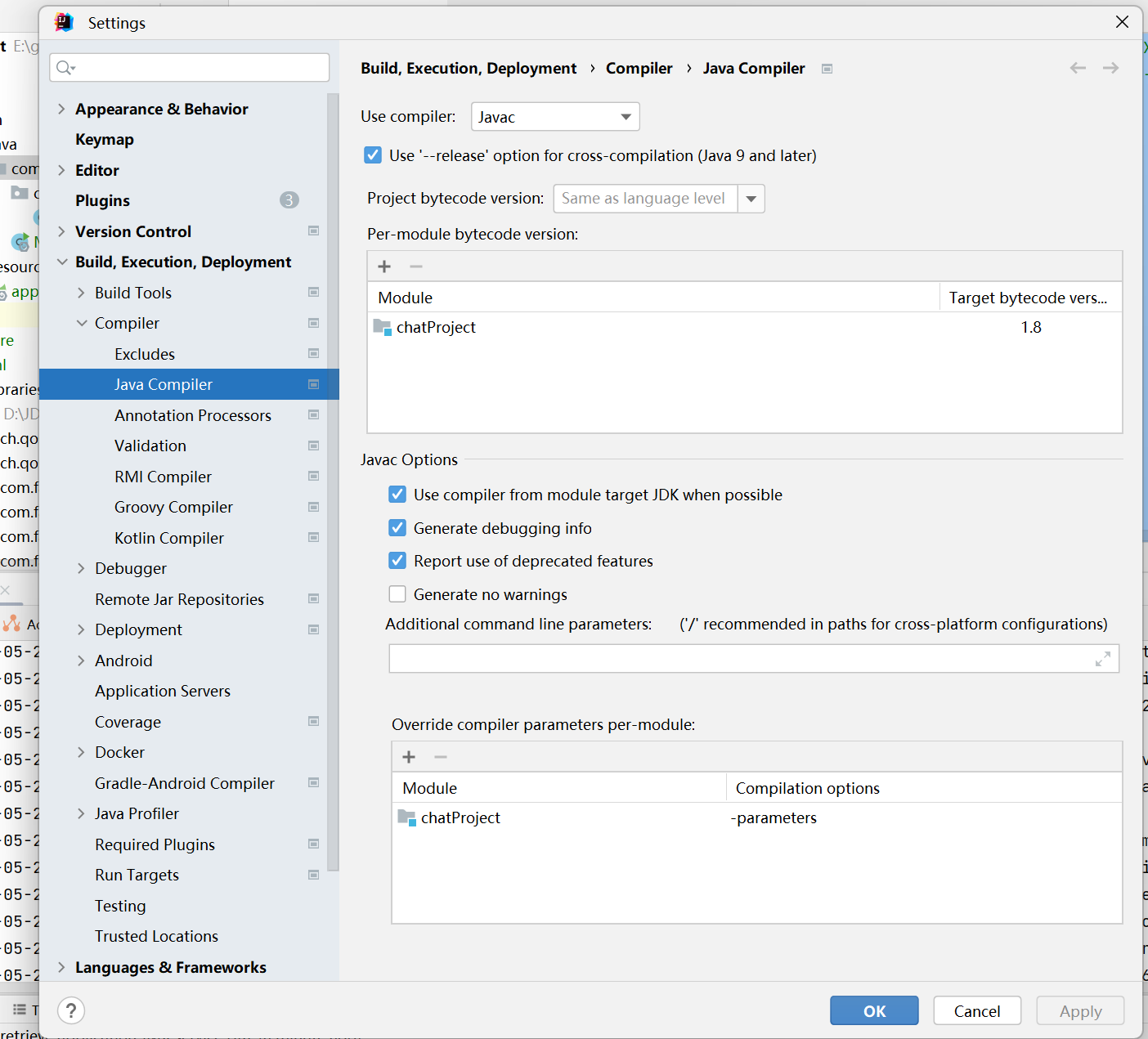Expand the Version Control section
The width and height of the screenshot is (1148, 1039).
pos(61,231)
